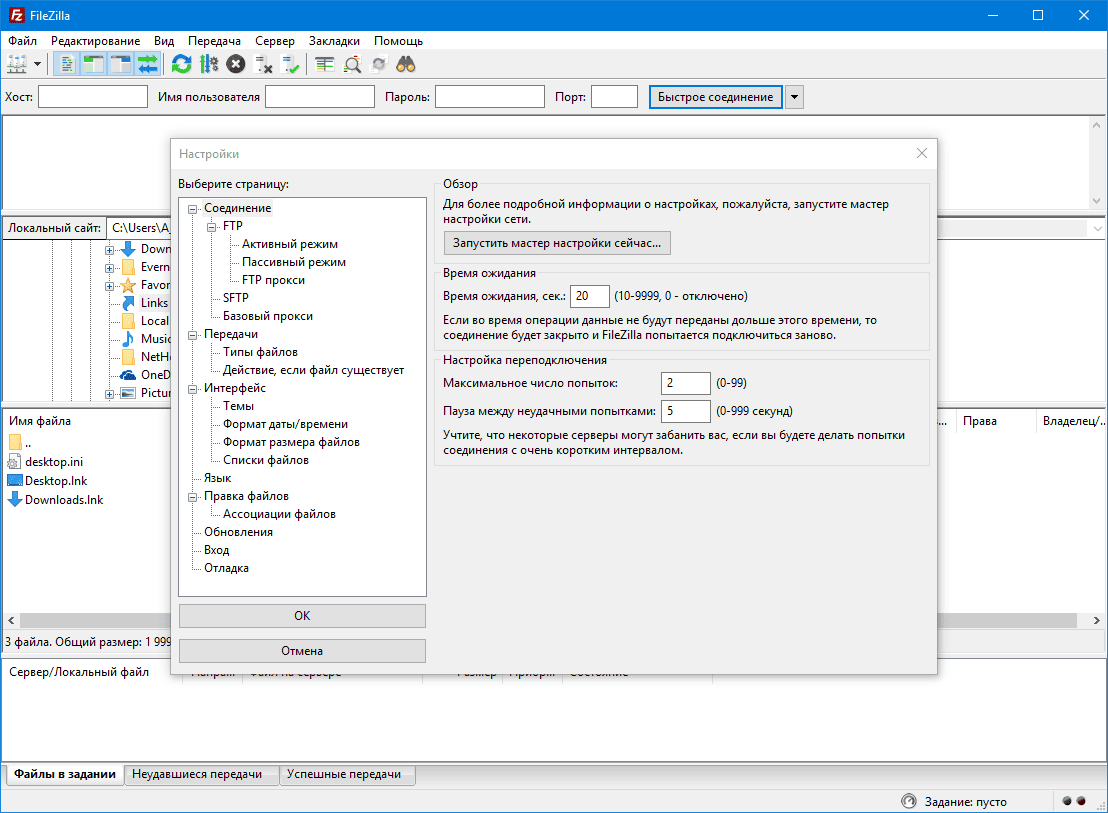Screen dimensions: 1108x813
Task: Open the Quick connect history dropdown arrow
Action: [793, 97]
